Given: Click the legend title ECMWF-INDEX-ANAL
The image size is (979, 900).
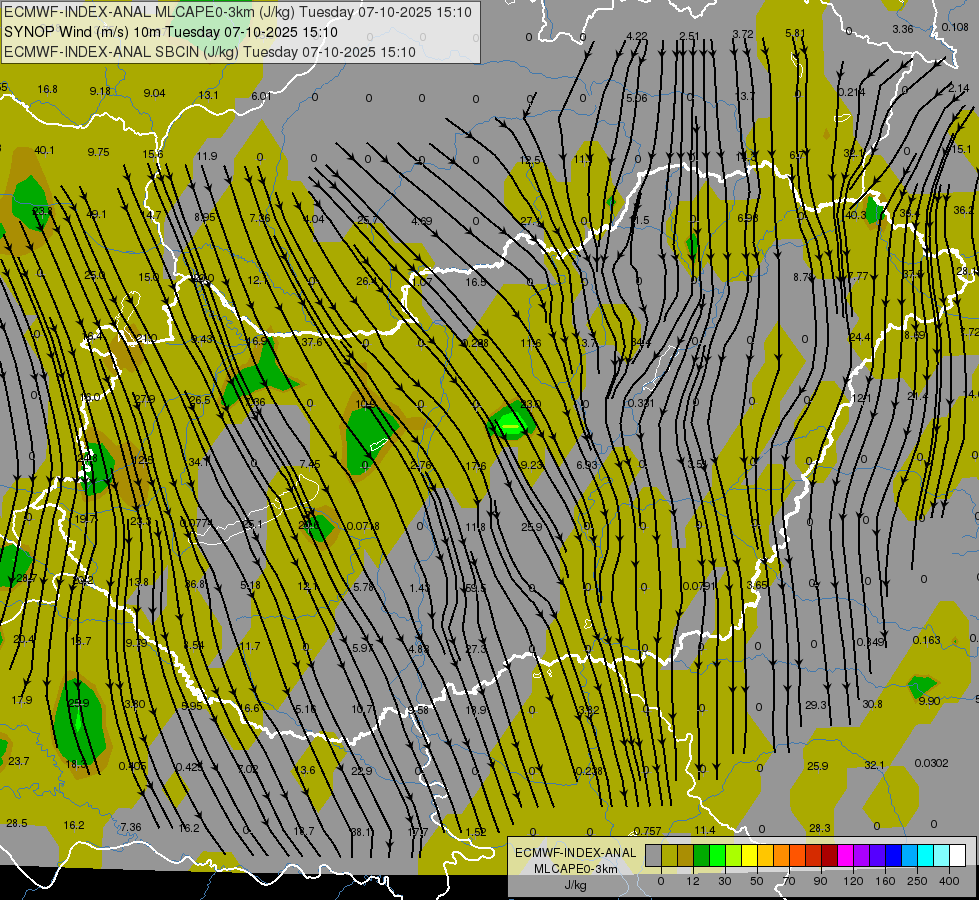Looking at the screenshot, I should point(575,852).
